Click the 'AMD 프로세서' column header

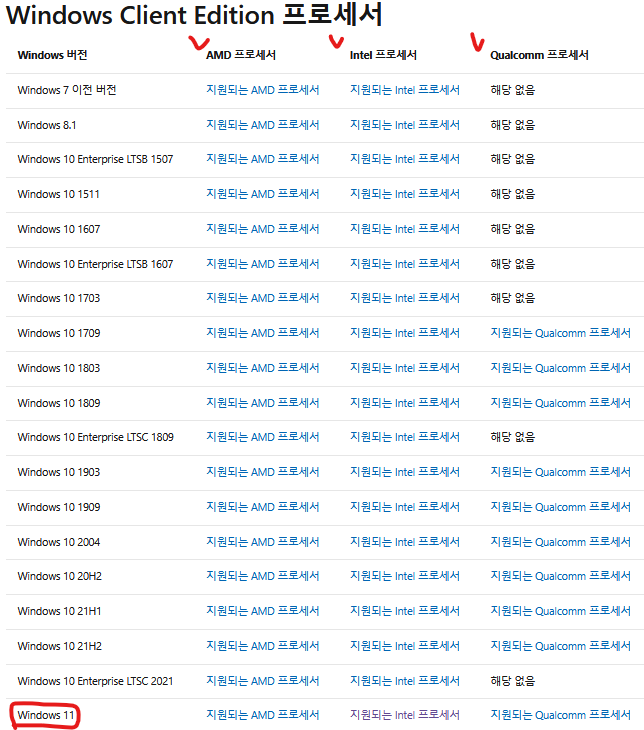[241, 55]
